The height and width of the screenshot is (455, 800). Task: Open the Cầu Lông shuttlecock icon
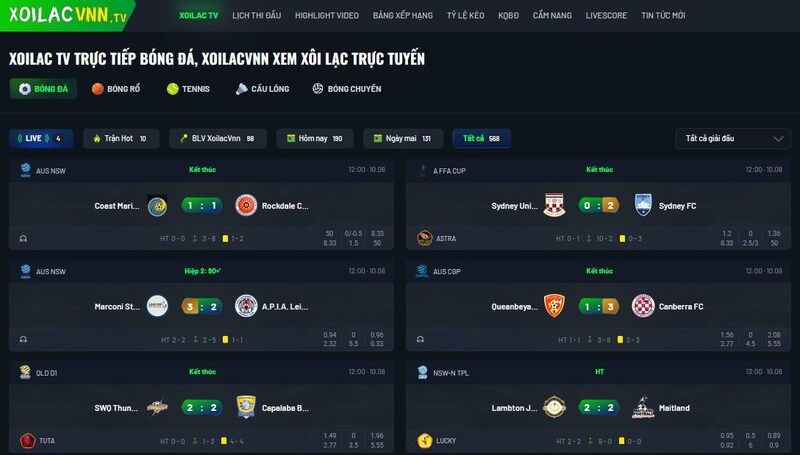tap(241, 89)
